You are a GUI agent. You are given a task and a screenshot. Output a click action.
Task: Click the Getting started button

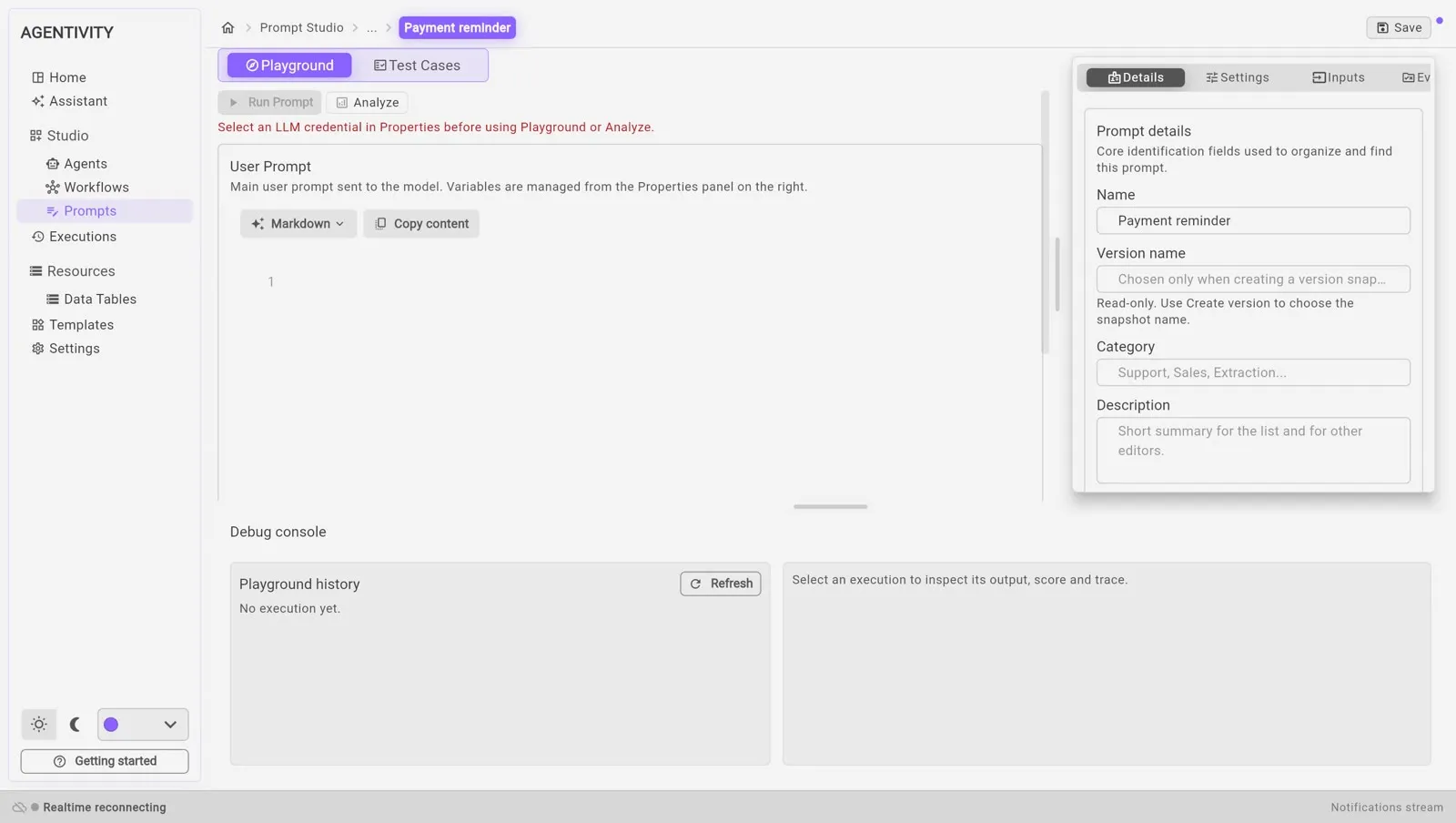tap(105, 761)
